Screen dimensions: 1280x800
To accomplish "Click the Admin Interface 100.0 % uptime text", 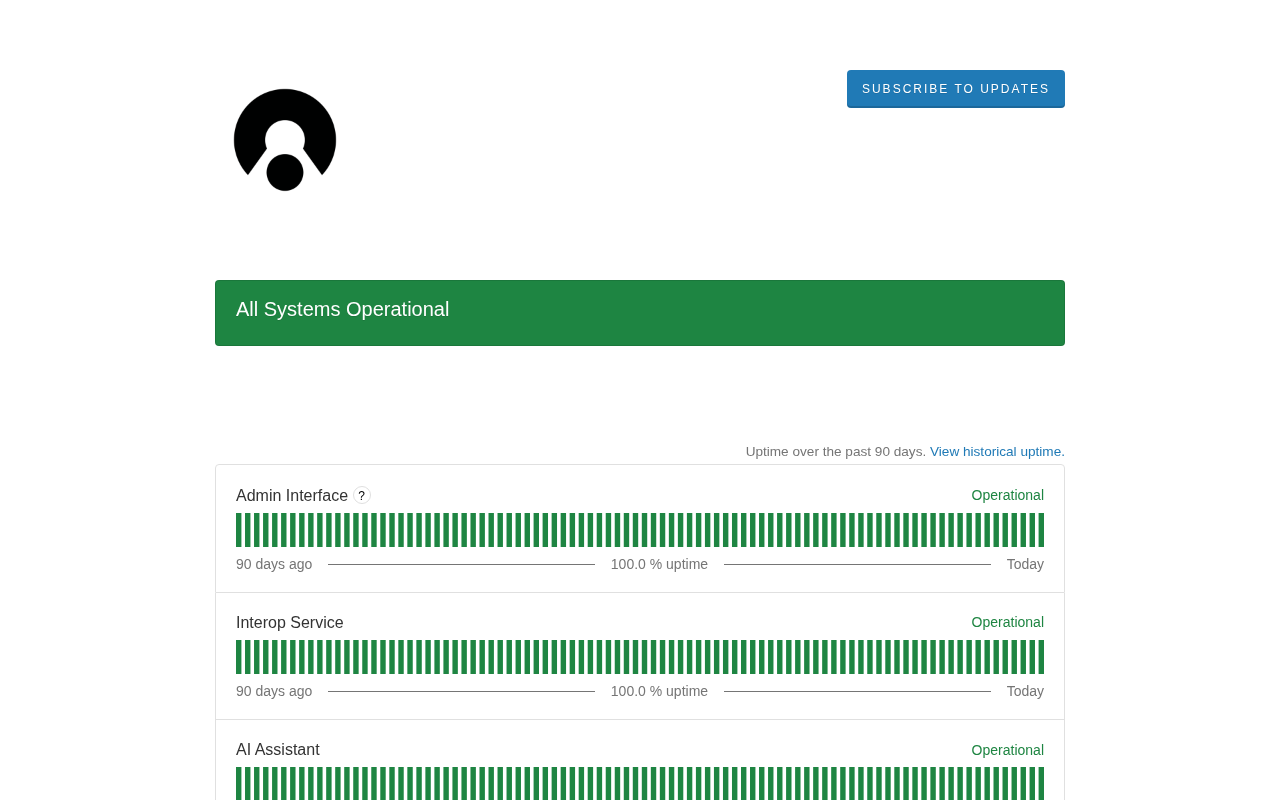I will [659, 564].
